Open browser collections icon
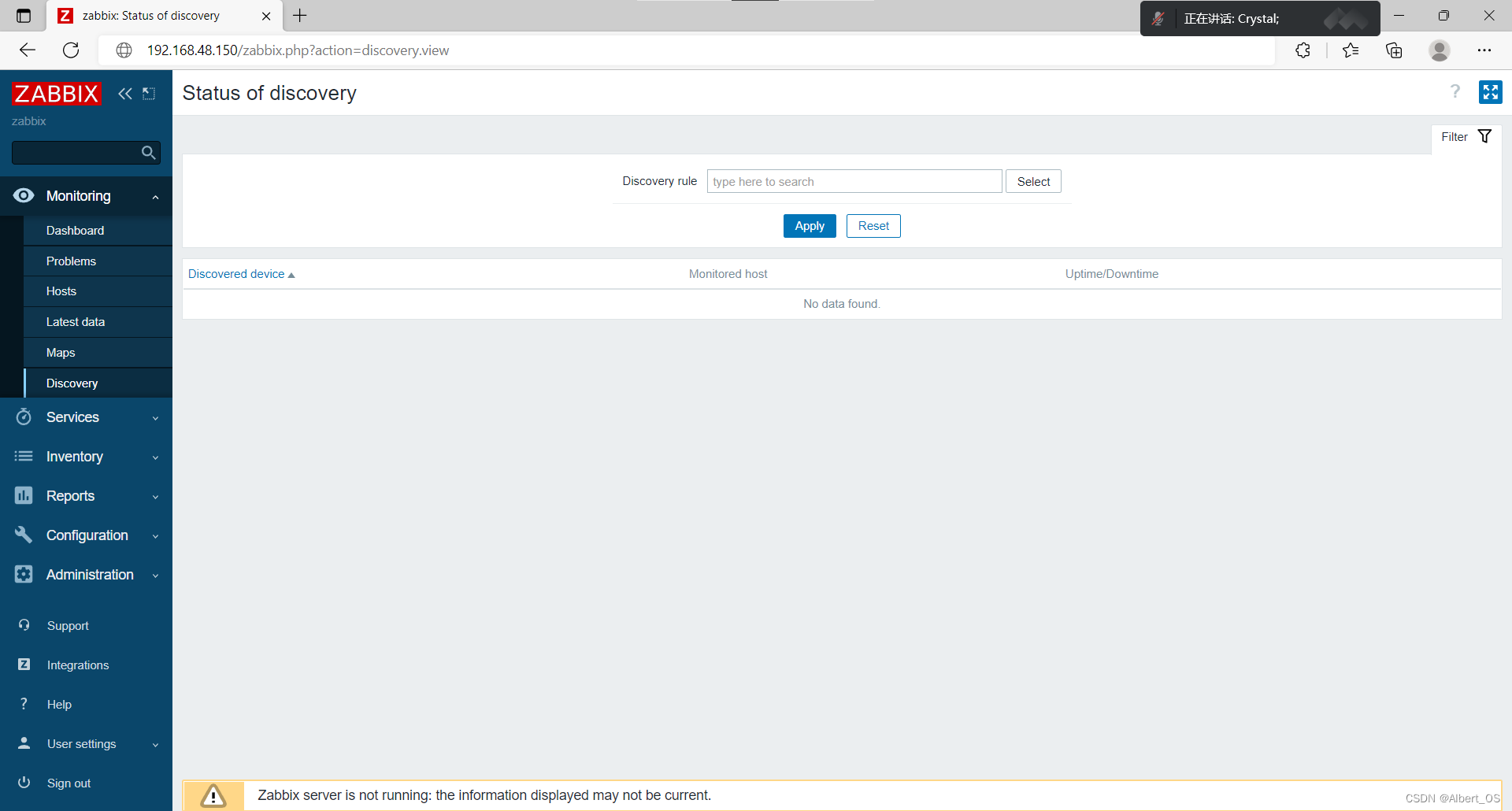This screenshot has height=811, width=1512. pos(1394,50)
